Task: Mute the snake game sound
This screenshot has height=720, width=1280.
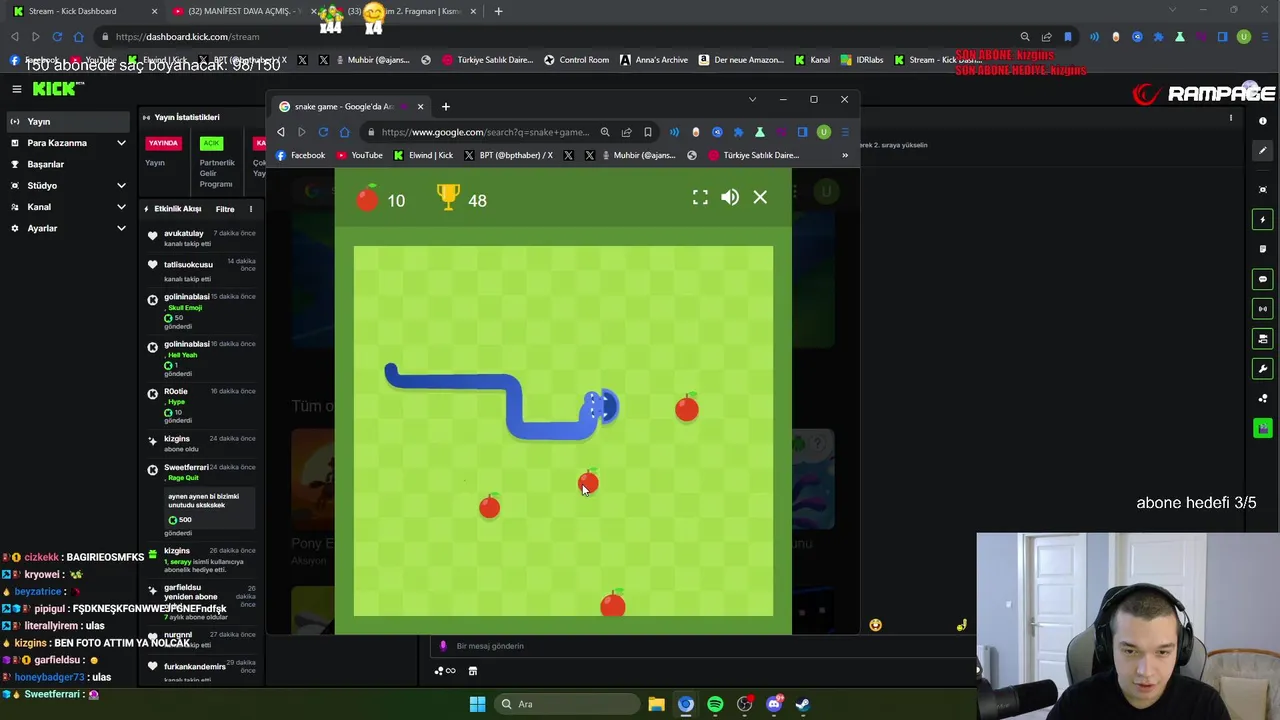Action: tap(730, 198)
